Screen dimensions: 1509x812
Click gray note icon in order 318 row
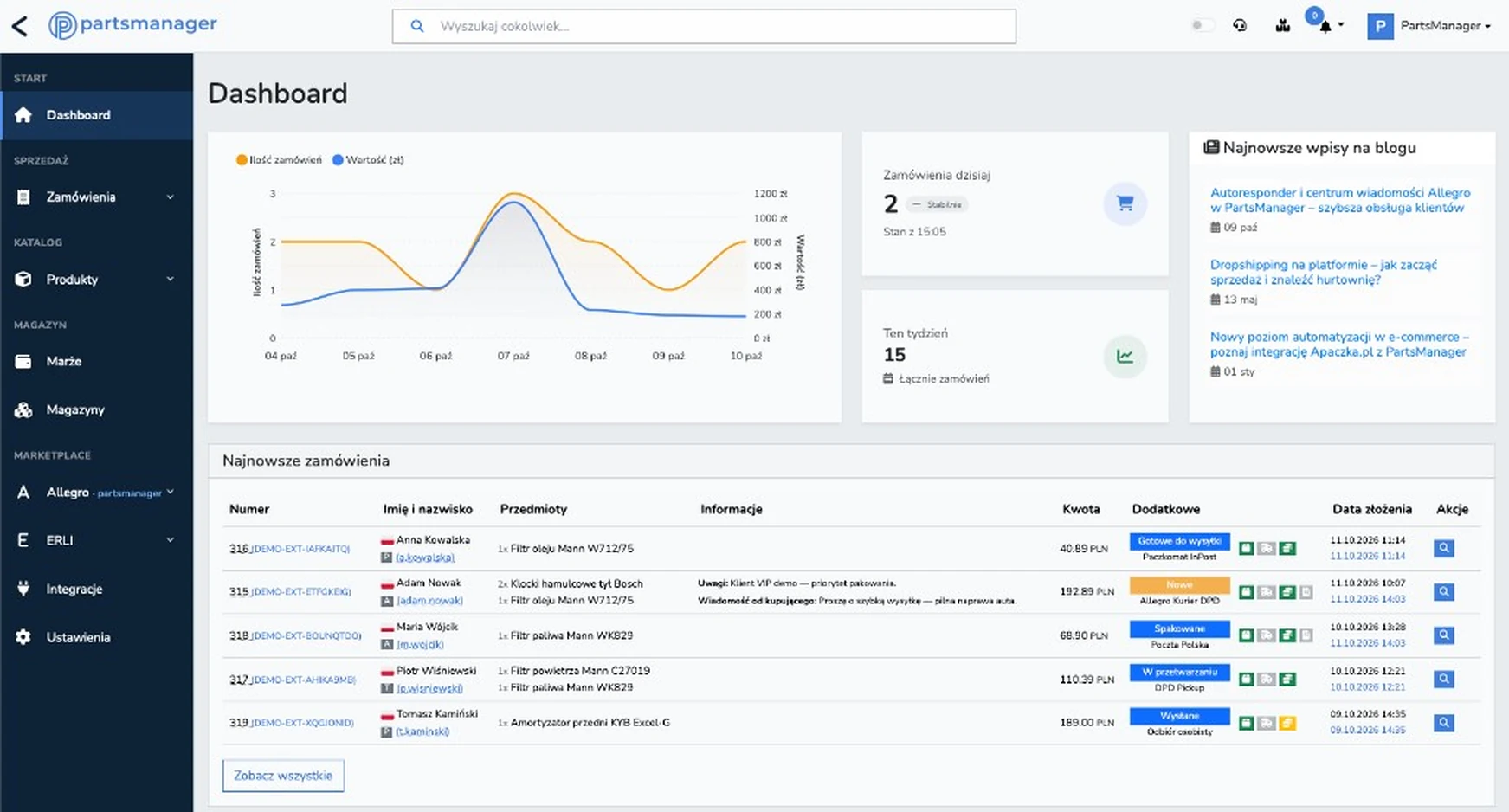point(1306,636)
